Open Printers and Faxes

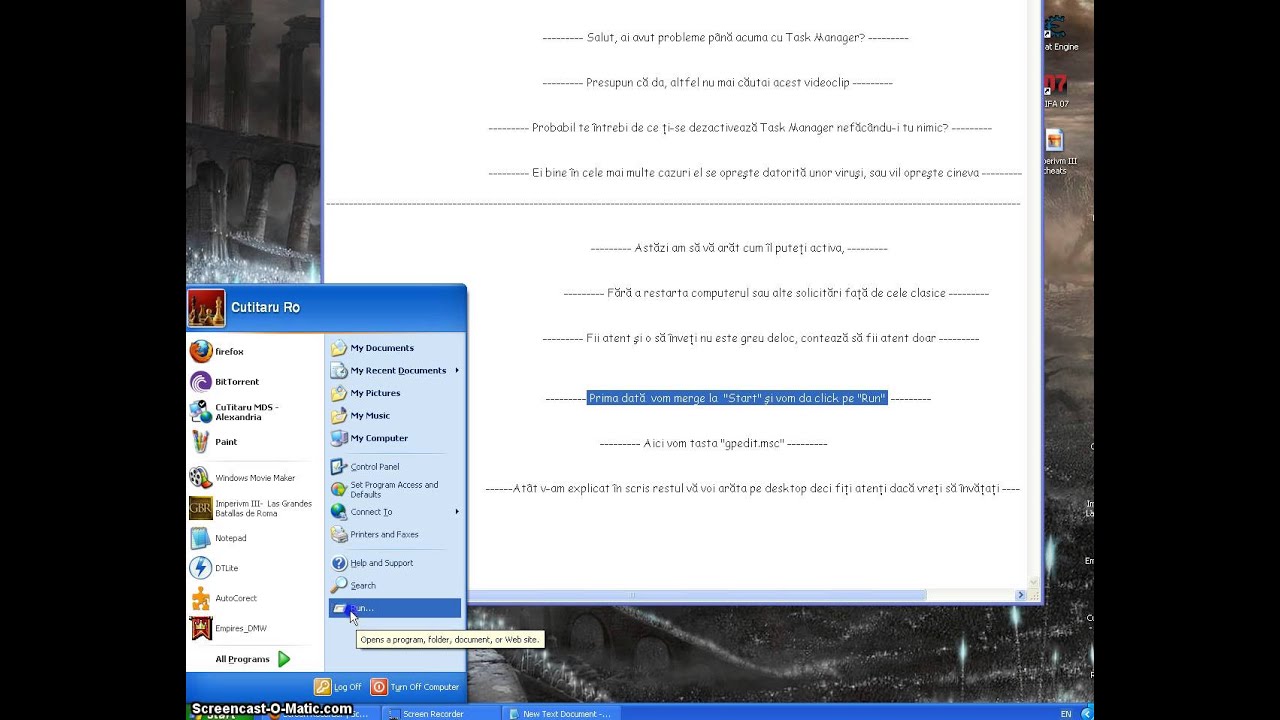click(395, 534)
